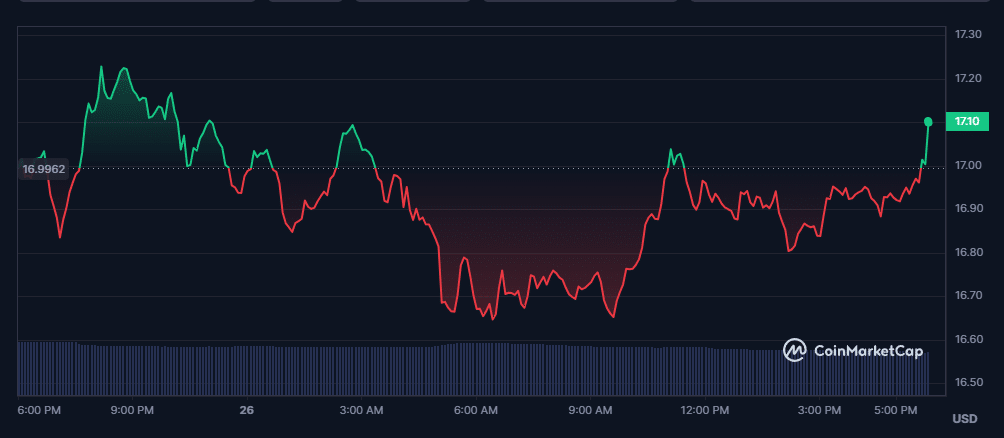Click the USD currency label
The image size is (1004, 438).
coord(965,418)
